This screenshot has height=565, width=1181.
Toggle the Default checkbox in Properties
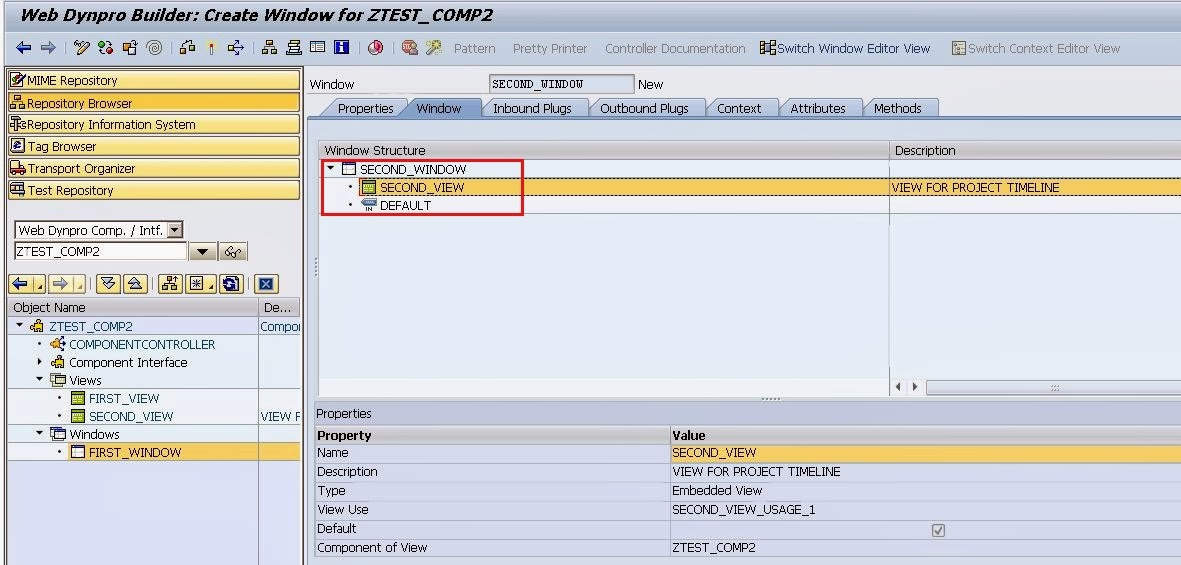point(938,530)
